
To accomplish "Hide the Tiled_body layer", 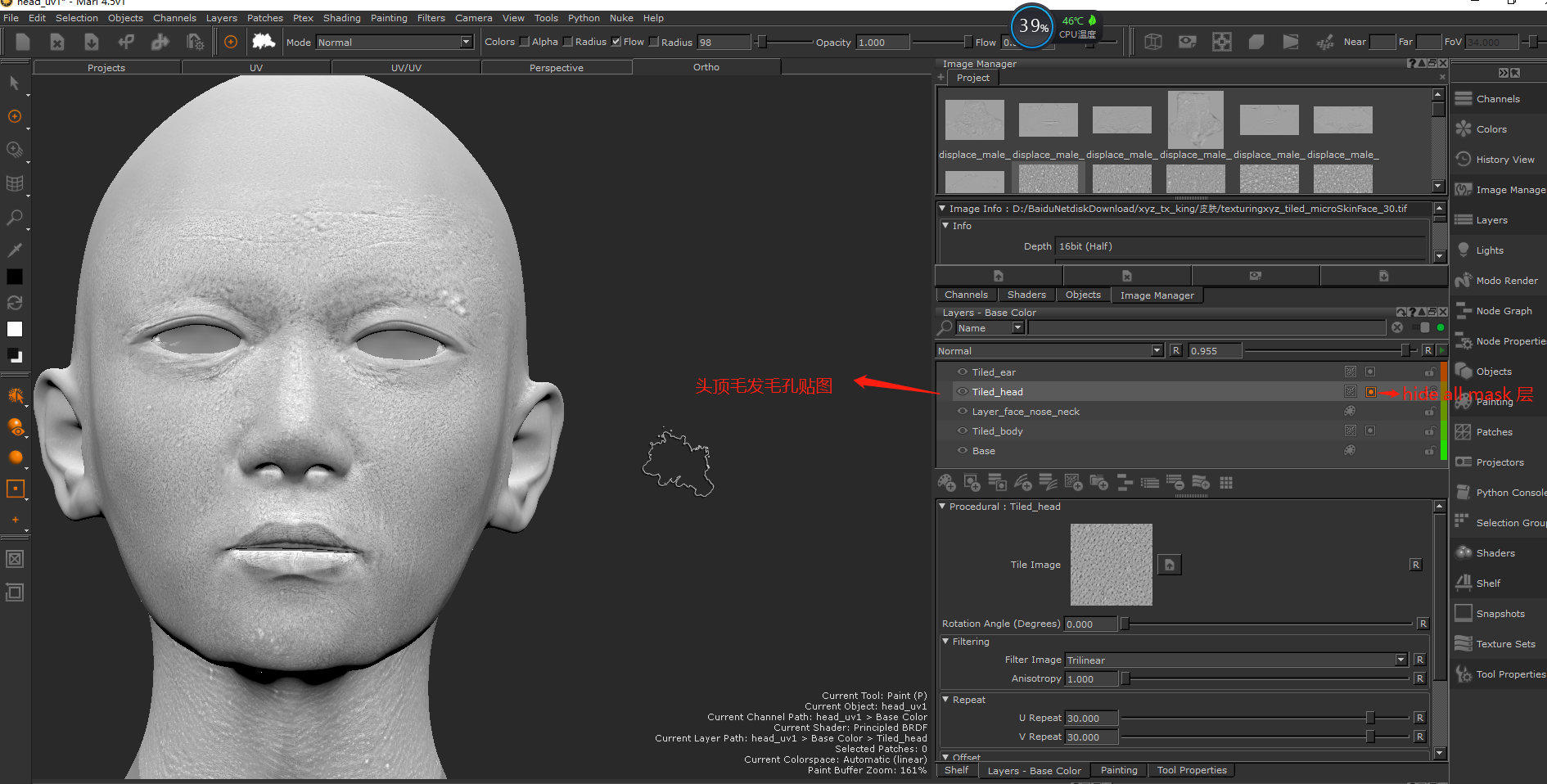I will [x=963, y=431].
